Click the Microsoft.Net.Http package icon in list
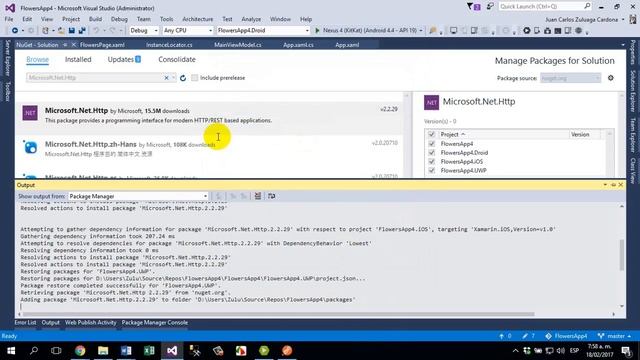The width and height of the screenshot is (640, 360). [30, 113]
